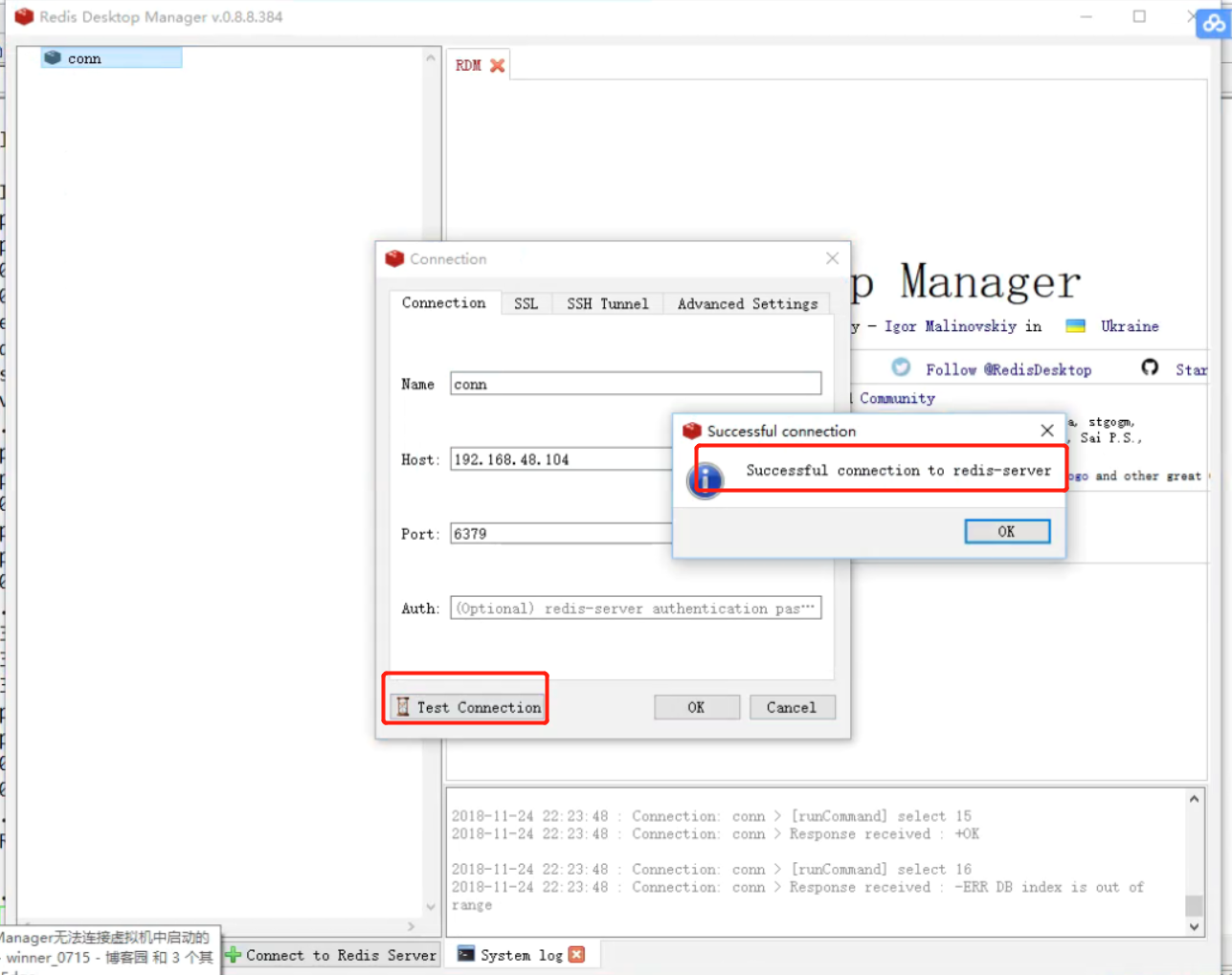
Task: Click the Auth password field
Action: (x=636, y=608)
